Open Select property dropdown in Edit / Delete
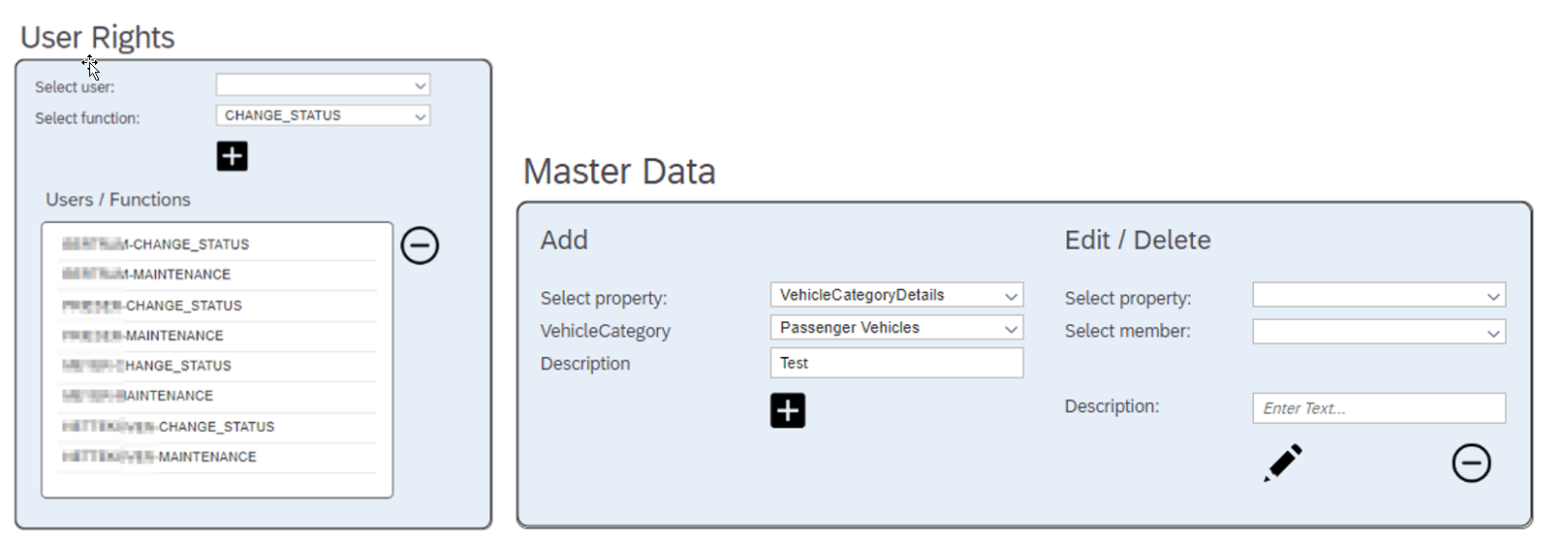 tap(1378, 296)
